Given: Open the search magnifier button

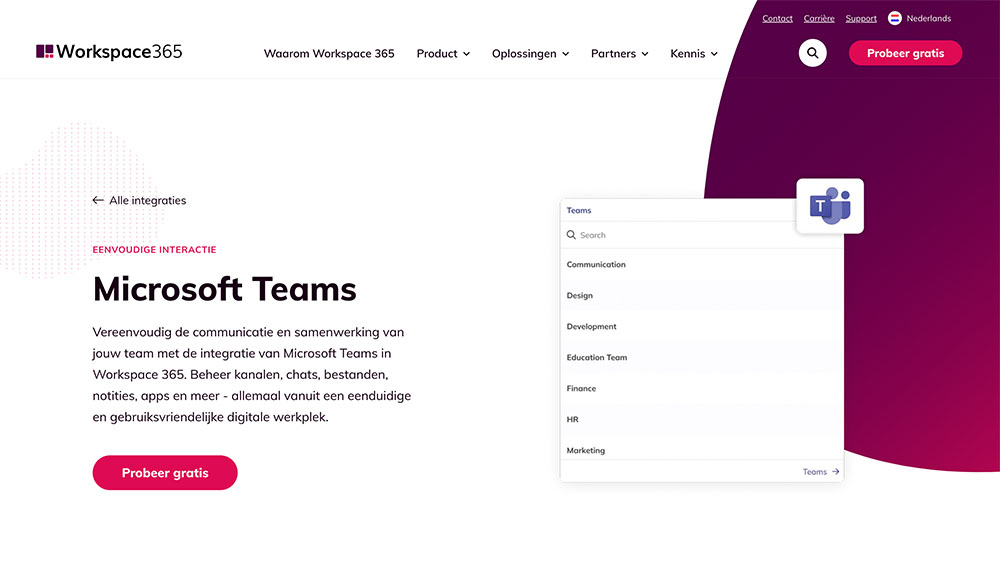Looking at the screenshot, I should pos(812,53).
